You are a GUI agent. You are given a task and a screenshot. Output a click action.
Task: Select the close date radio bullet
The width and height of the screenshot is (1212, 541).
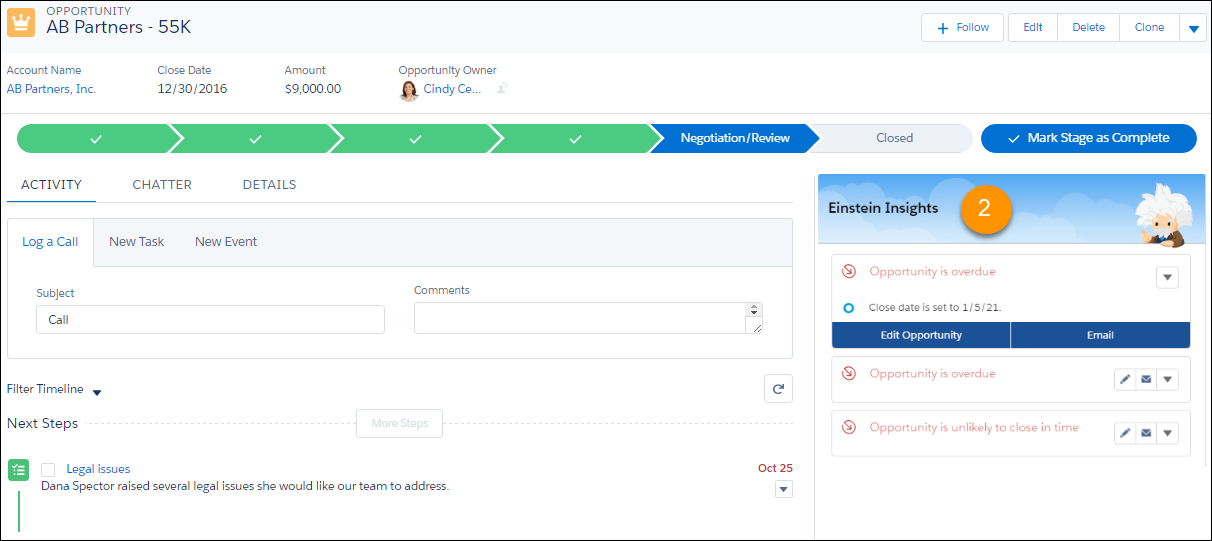click(x=848, y=308)
